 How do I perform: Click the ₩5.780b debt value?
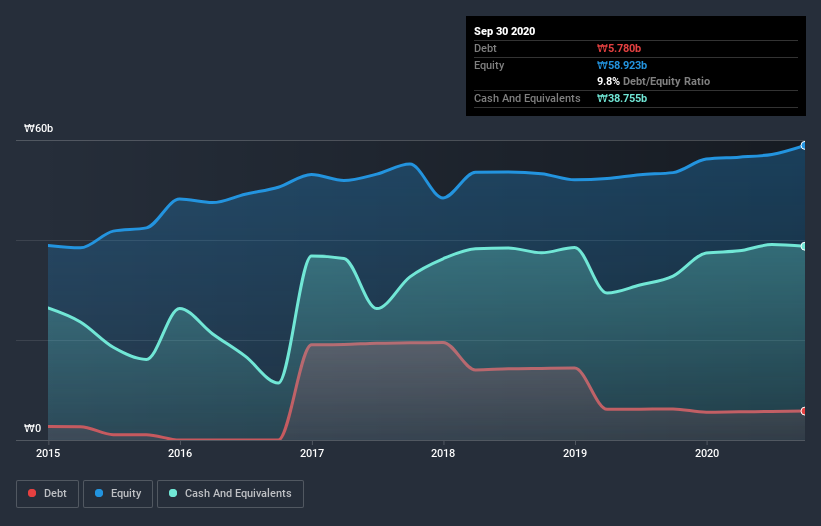[x=619, y=48]
